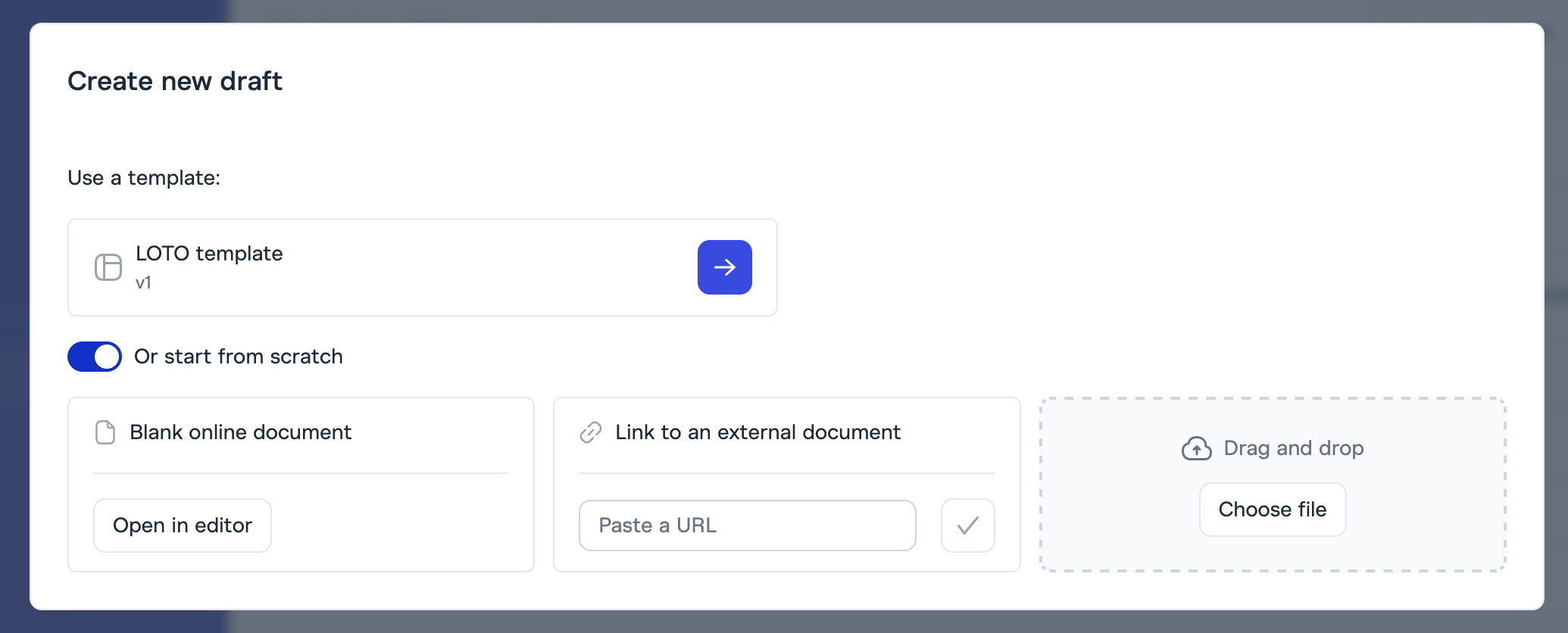Image resolution: width=1568 pixels, height=633 pixels.
Task: Focus the Paste a URL field
Action: 747,525
